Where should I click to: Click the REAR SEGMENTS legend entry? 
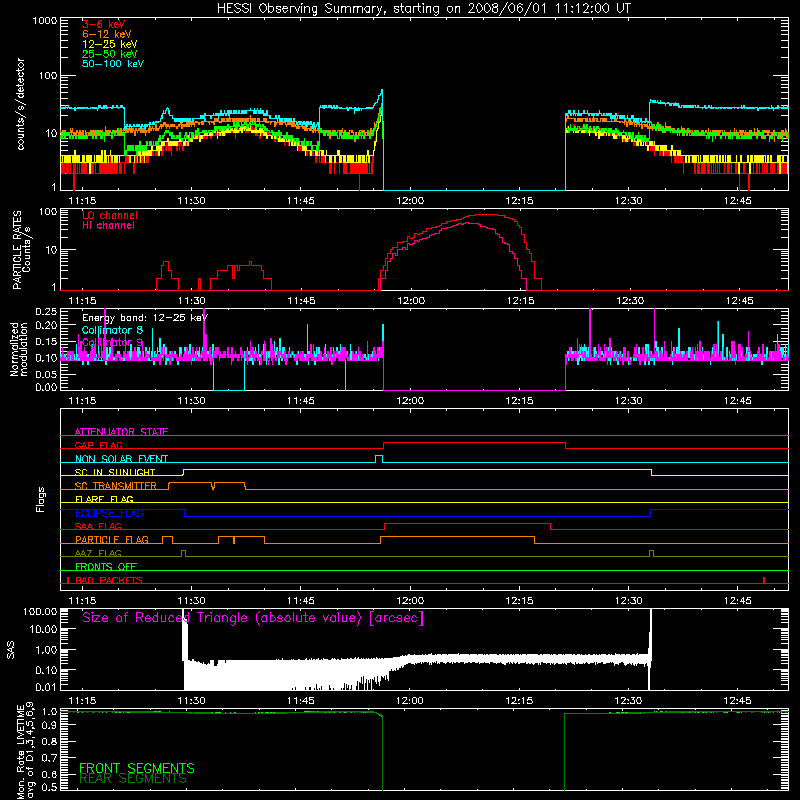click(133, 779)
